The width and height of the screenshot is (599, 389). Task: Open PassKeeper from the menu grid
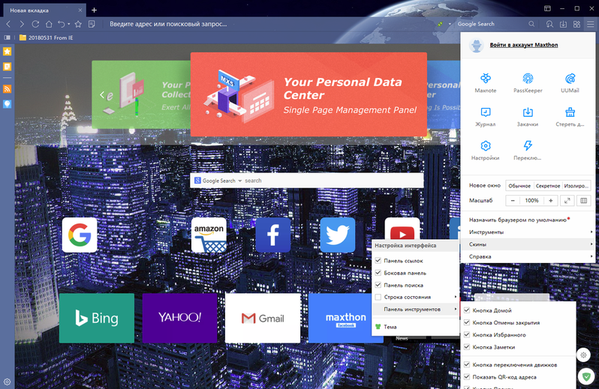coord(528,83)
